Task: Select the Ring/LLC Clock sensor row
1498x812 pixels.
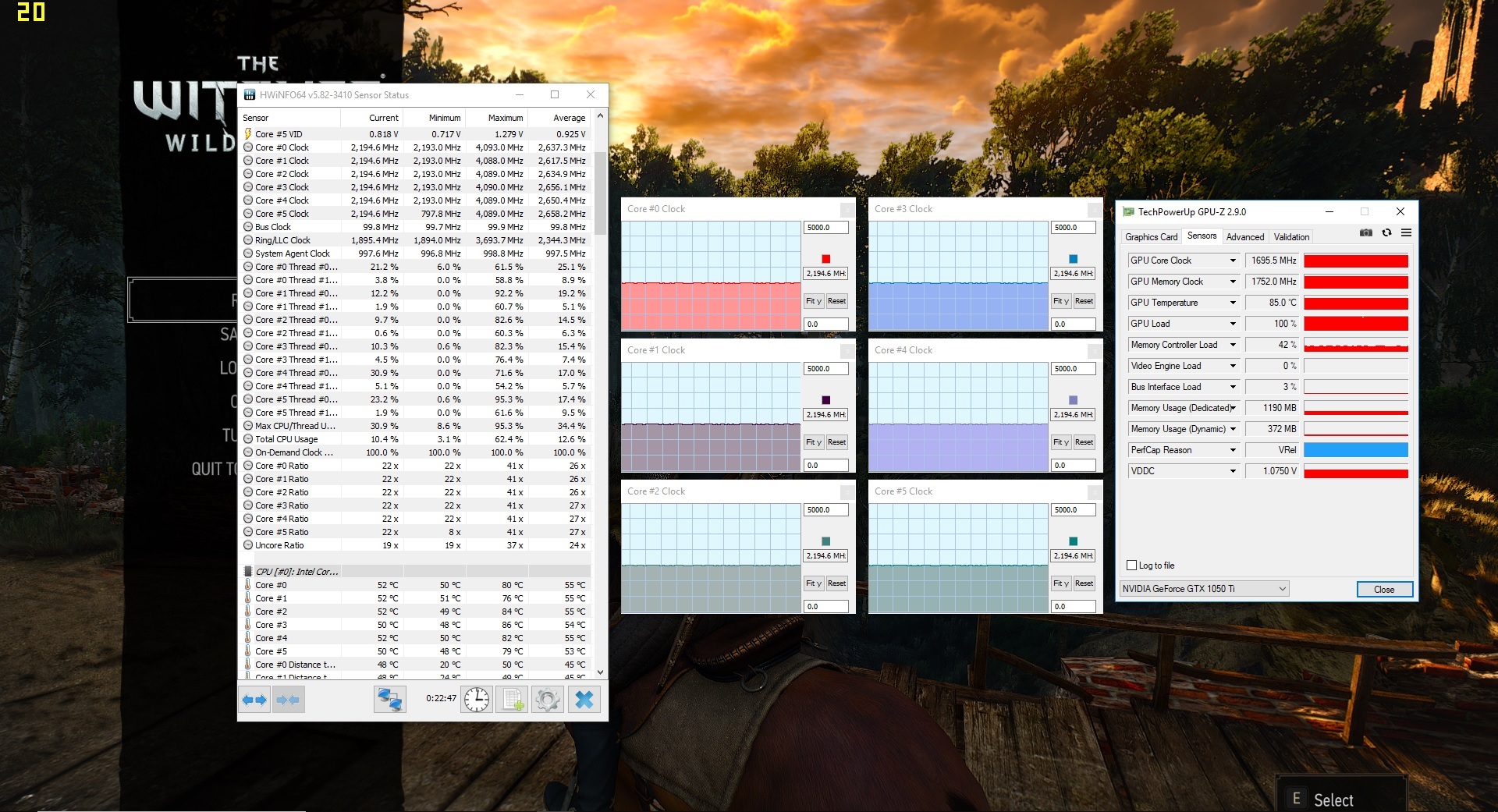Action: (x=415, y=240)
